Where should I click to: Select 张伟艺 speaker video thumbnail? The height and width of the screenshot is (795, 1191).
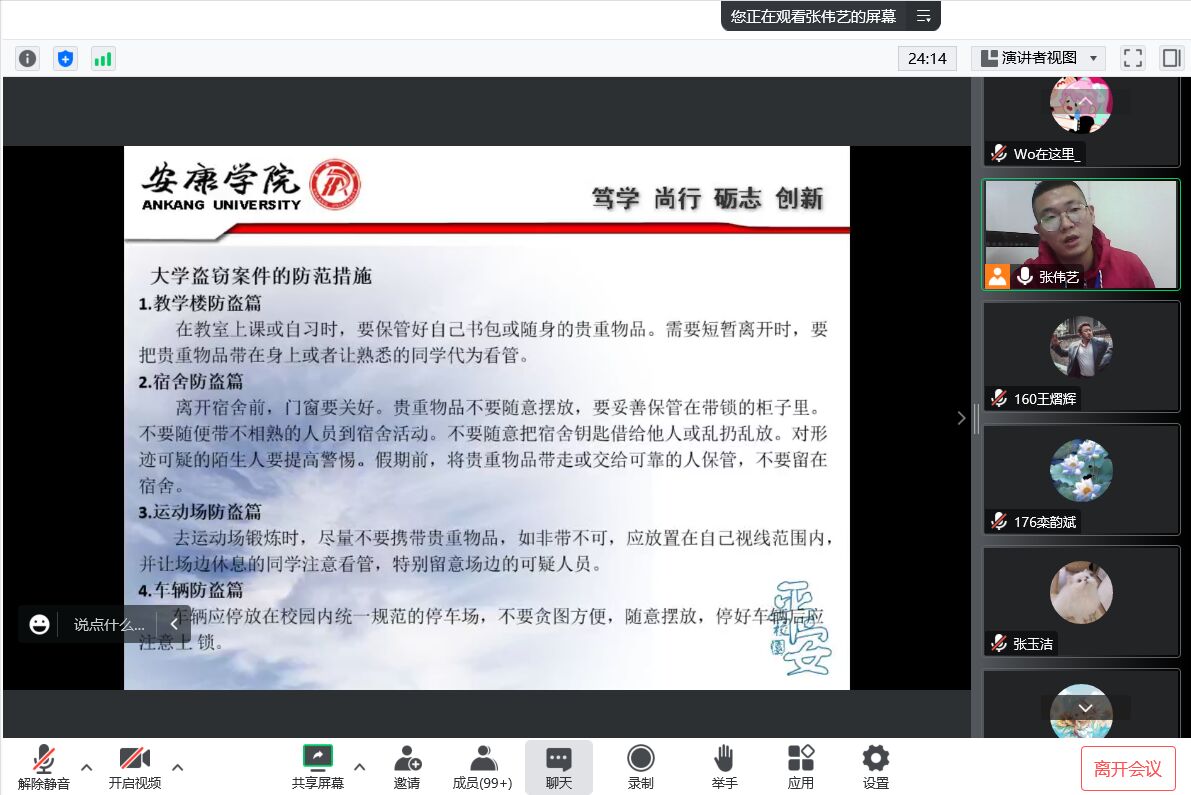[1081, 235]
